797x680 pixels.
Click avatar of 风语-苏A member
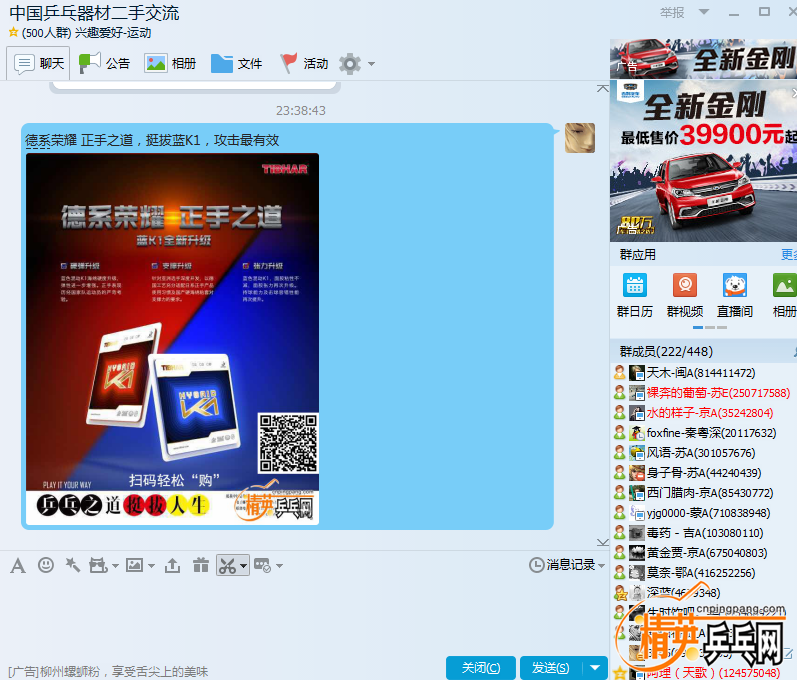click(x=636, y=453)
